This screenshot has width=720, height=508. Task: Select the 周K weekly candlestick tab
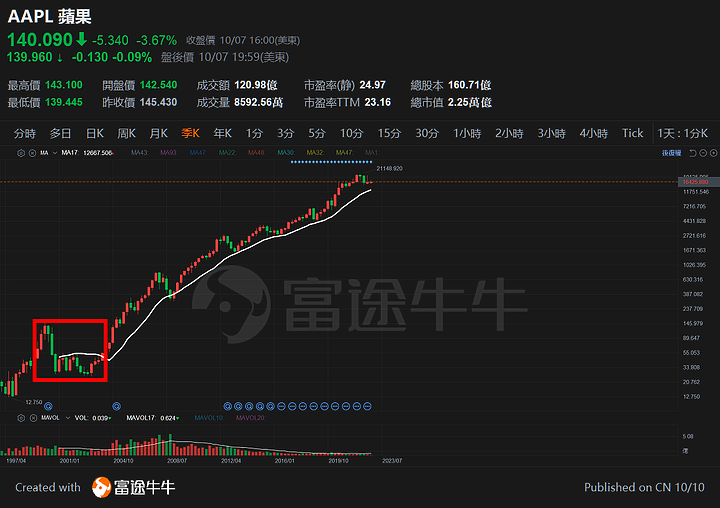pyautogui.click(x=126, y=134)
